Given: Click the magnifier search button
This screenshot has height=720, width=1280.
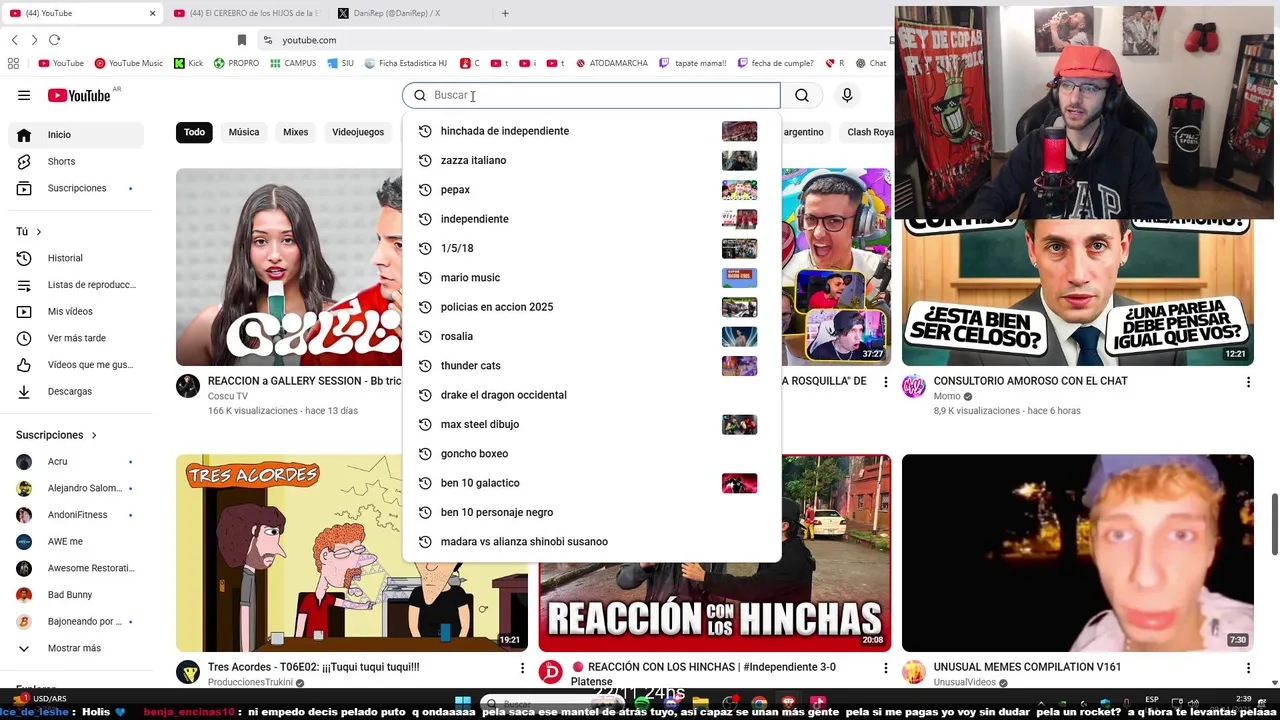Looking at the screenshot, I should coord(802,95).
